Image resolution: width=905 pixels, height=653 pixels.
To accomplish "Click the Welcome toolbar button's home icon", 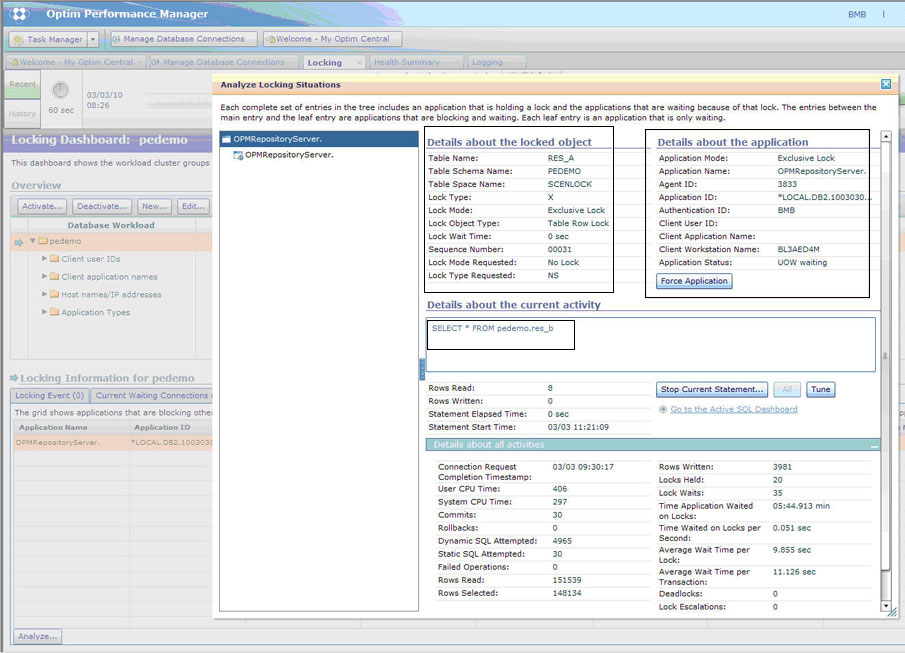I will [270, 39].
